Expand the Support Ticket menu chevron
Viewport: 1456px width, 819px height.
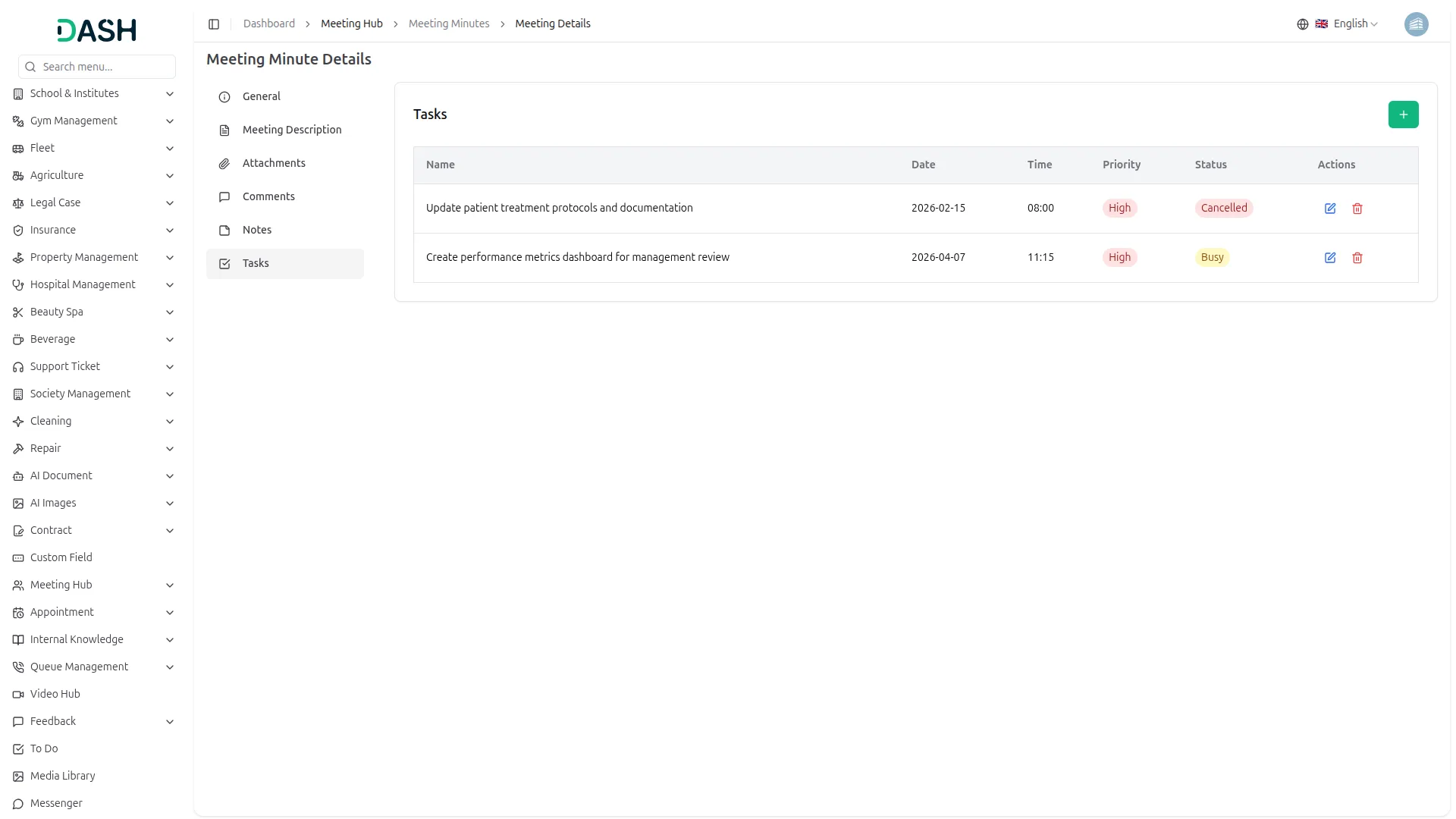click(170, 367)
